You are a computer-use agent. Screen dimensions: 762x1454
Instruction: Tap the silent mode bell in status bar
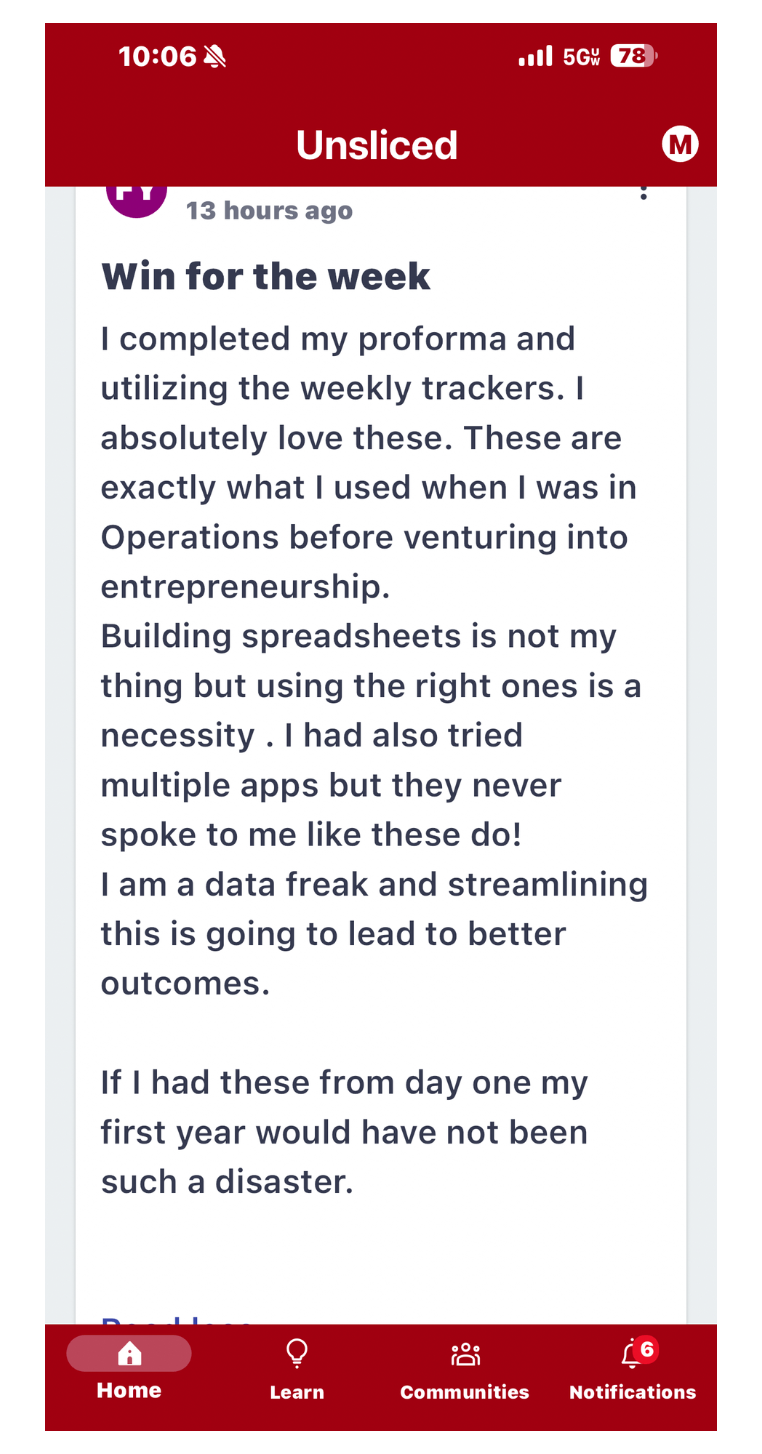pos(215,56)
